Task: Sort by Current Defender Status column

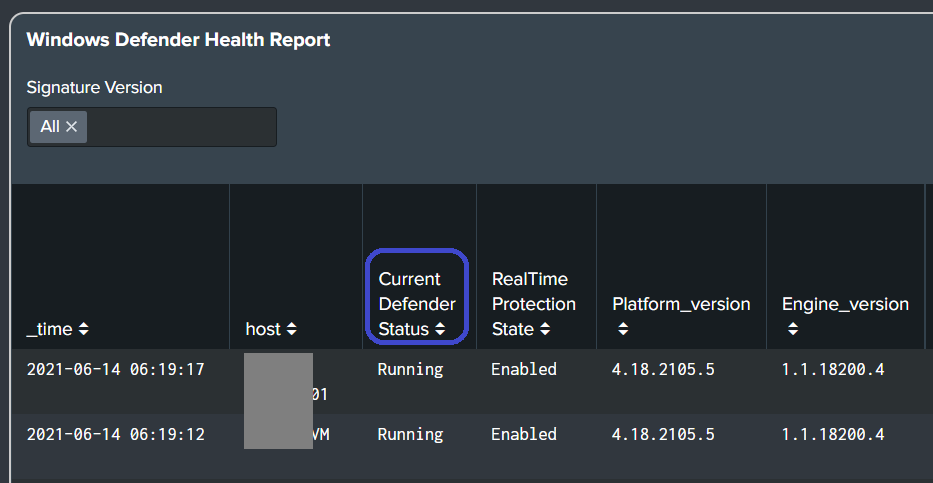Action: pos(440,329)
